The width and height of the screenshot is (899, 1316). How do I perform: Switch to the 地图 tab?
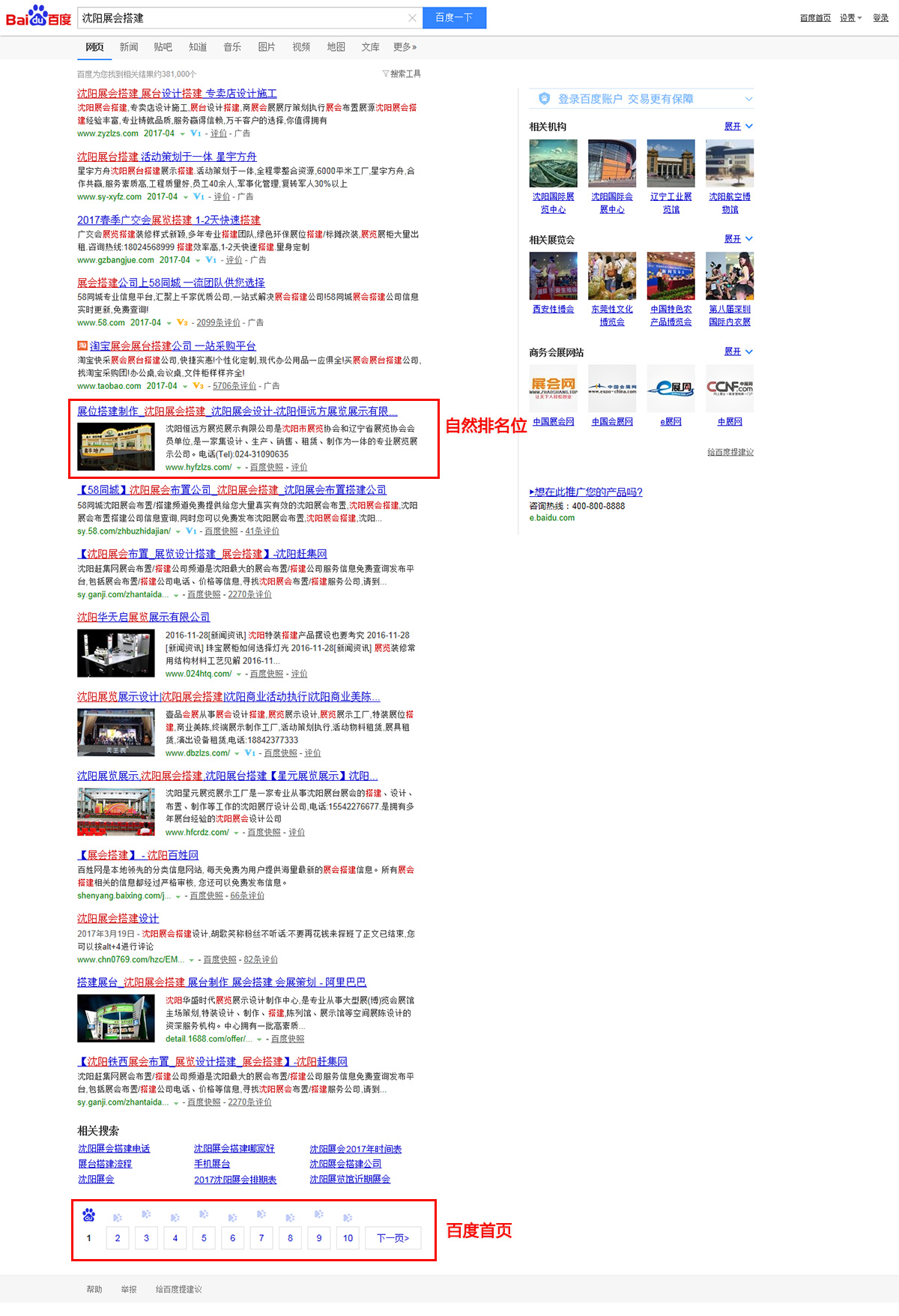(336, 47)
